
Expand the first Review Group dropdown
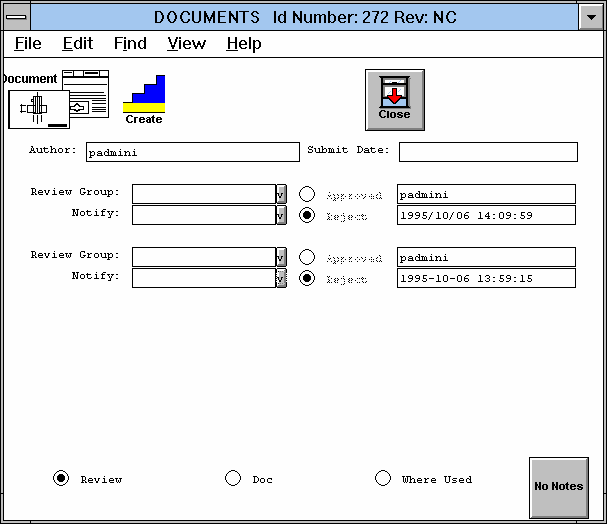[x=281, y=194]
